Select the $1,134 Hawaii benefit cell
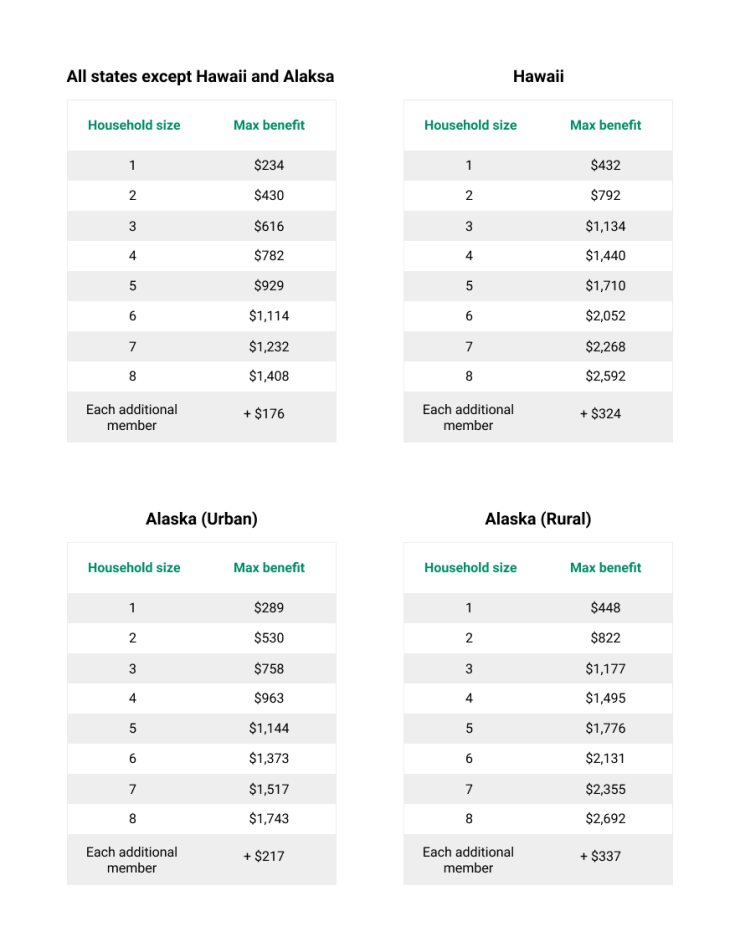 [x=605, y=226]
